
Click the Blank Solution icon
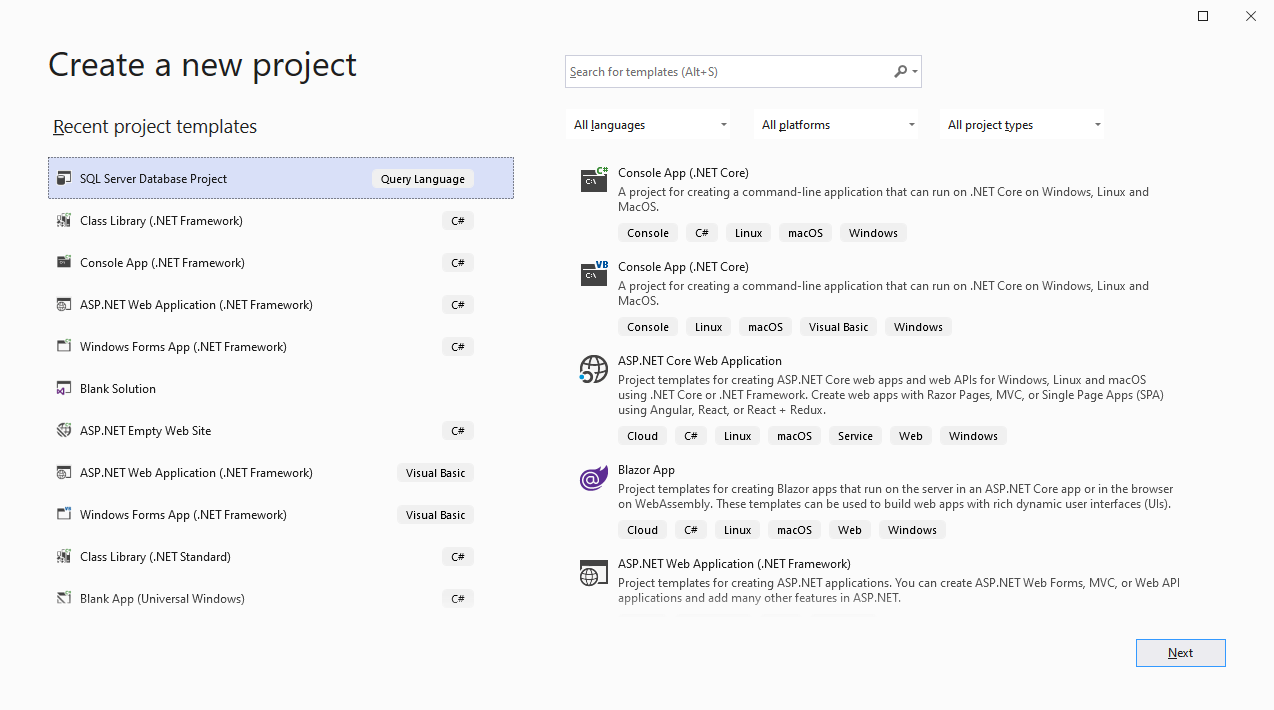pos(64,389)
